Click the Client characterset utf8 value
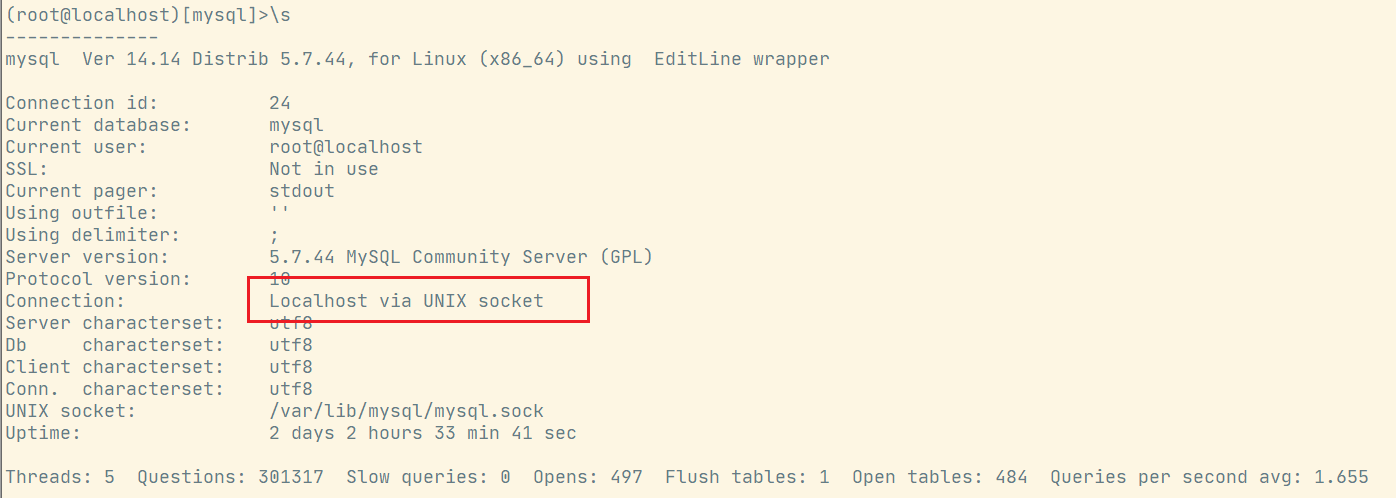The height and width of the screenshot is (498, 1396). [x=291, y=367]
